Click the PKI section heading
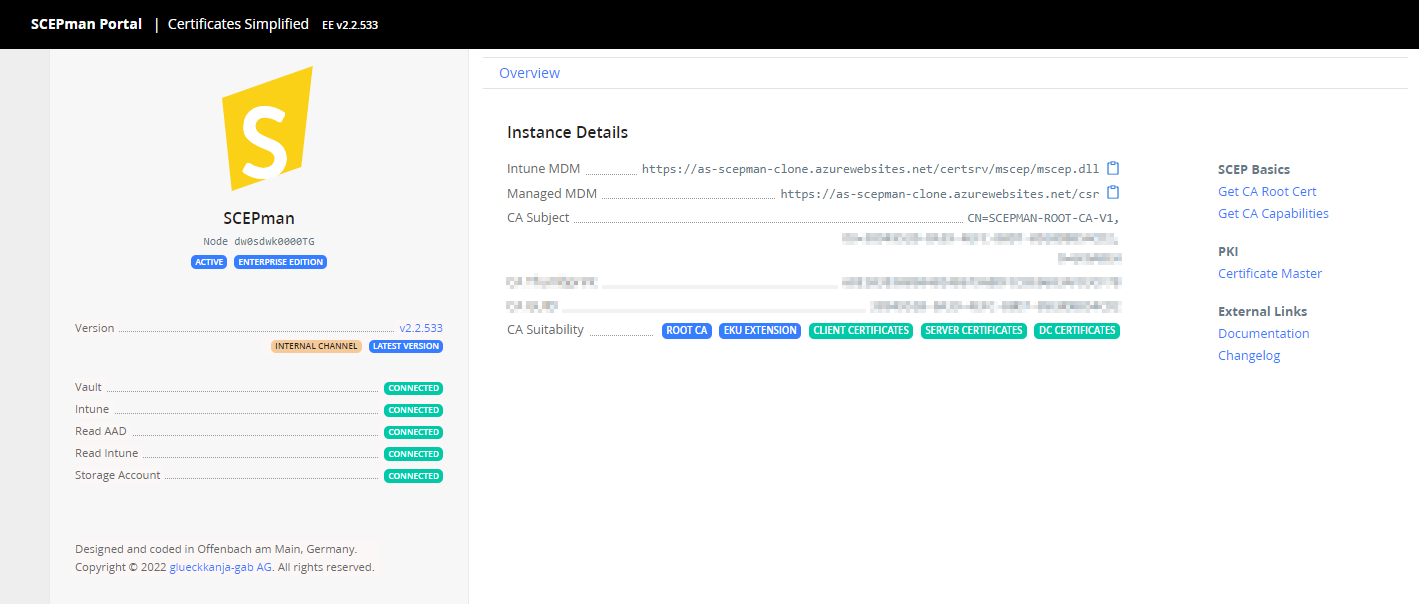This screenshot has height=604, width=1419. click(1228, 251)
